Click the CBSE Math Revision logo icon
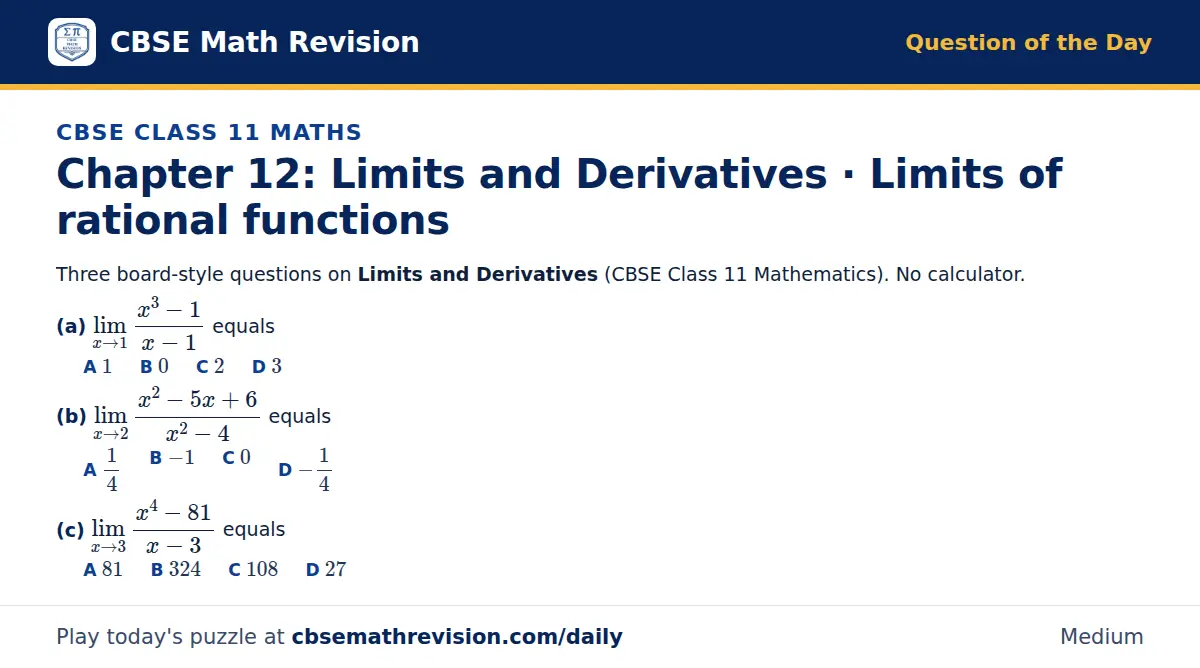Image resolution: width=1200 pixels, height=668 pixels. point(72,42)
